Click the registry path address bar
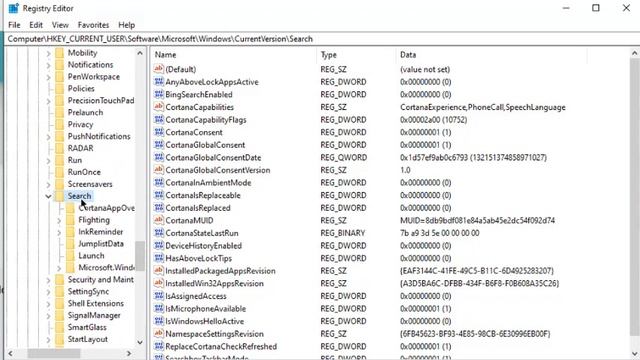The width and height of the screenshot is (640, 360). click(x=322, y=39)
